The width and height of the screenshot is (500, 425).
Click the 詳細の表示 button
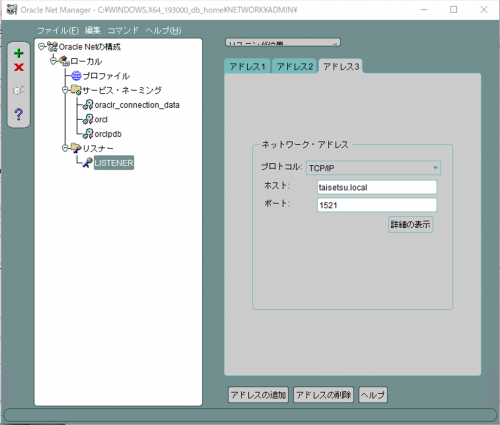click(411, 224)
